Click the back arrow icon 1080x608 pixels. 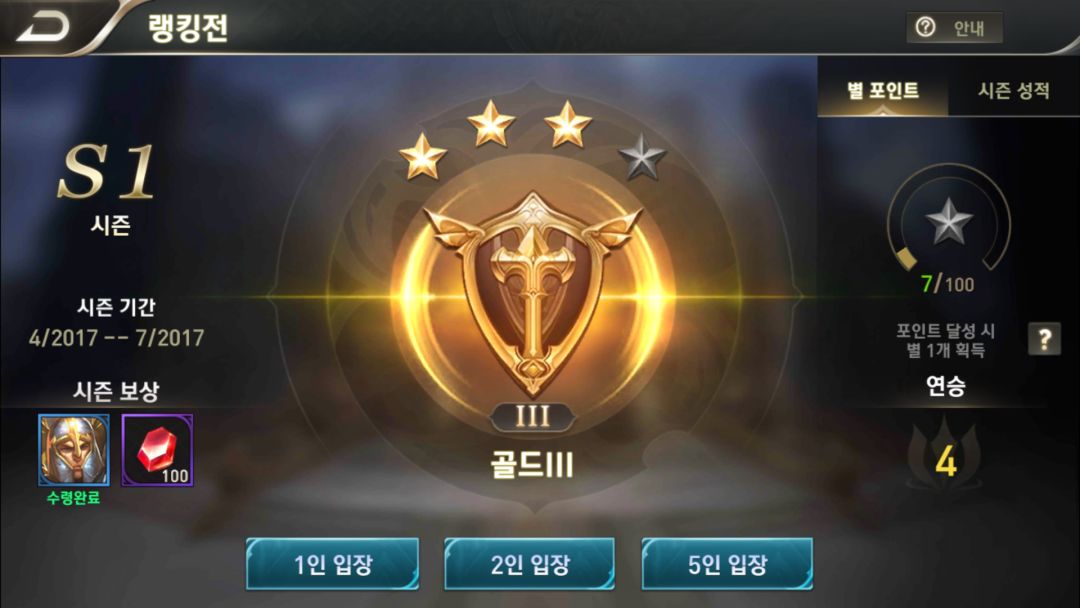tap(43, 28)
